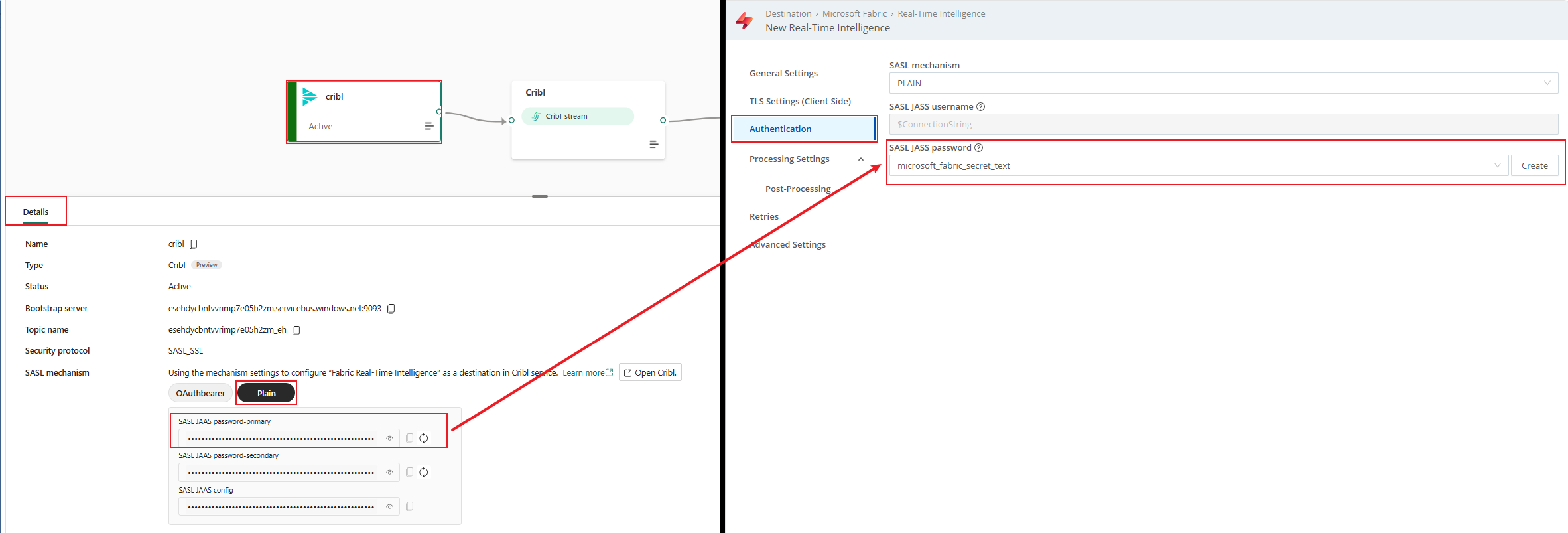Regenerate the SASL JAAS password-primary

424,438
